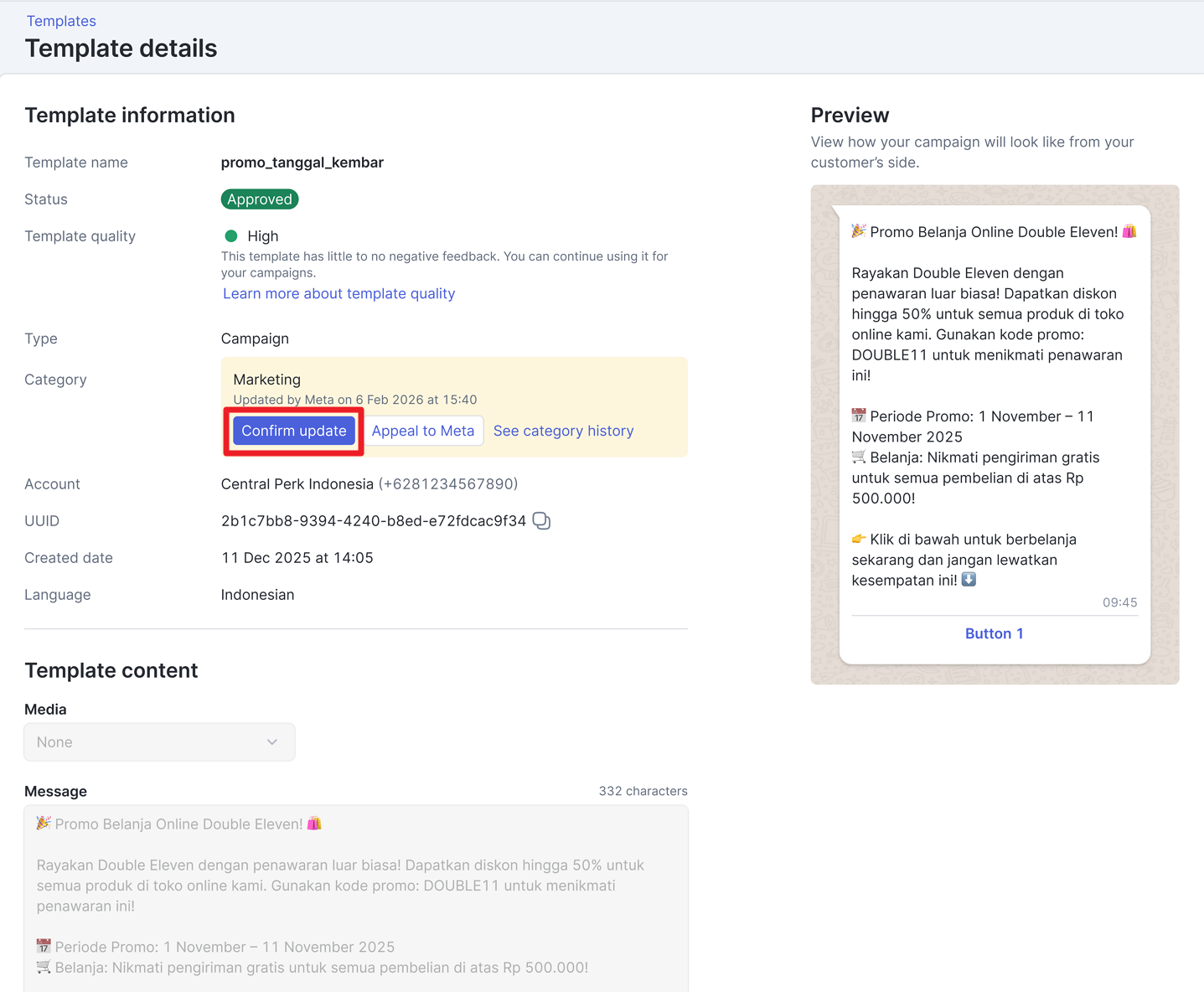Open Learn more about template quality
The height and width of the screenshot is (992, 1204).
pyautogui.click(x=338, y=293)
